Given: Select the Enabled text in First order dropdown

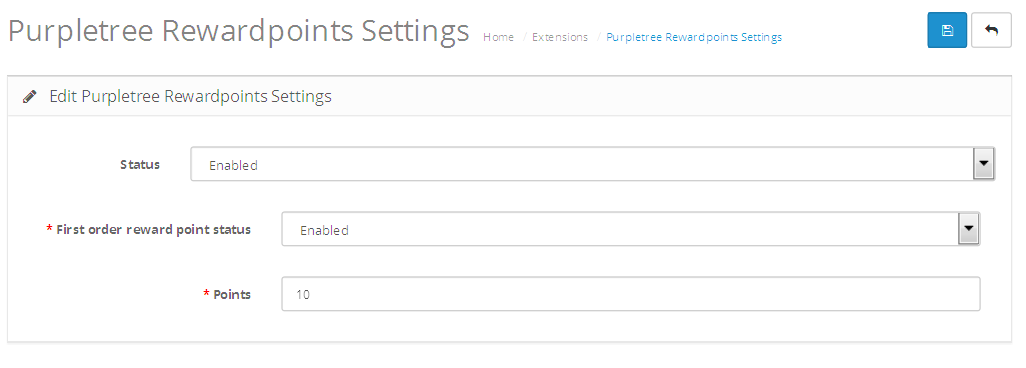Looking at the screenshot, I should [x=324, y=230].
